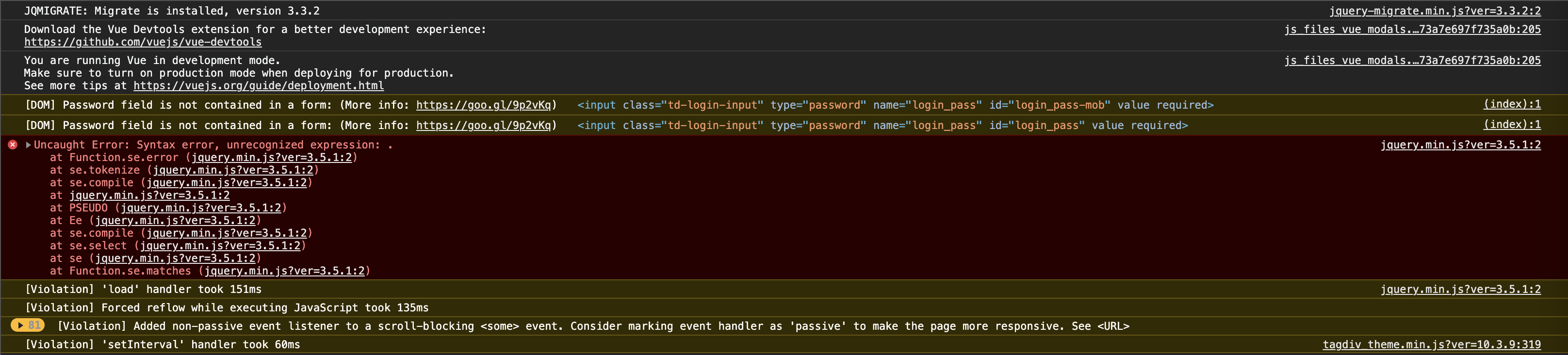Reveal the input element with id login_pass-mob
The image size is (1568, 355).
pyautogui.click(x=896, y=105)
